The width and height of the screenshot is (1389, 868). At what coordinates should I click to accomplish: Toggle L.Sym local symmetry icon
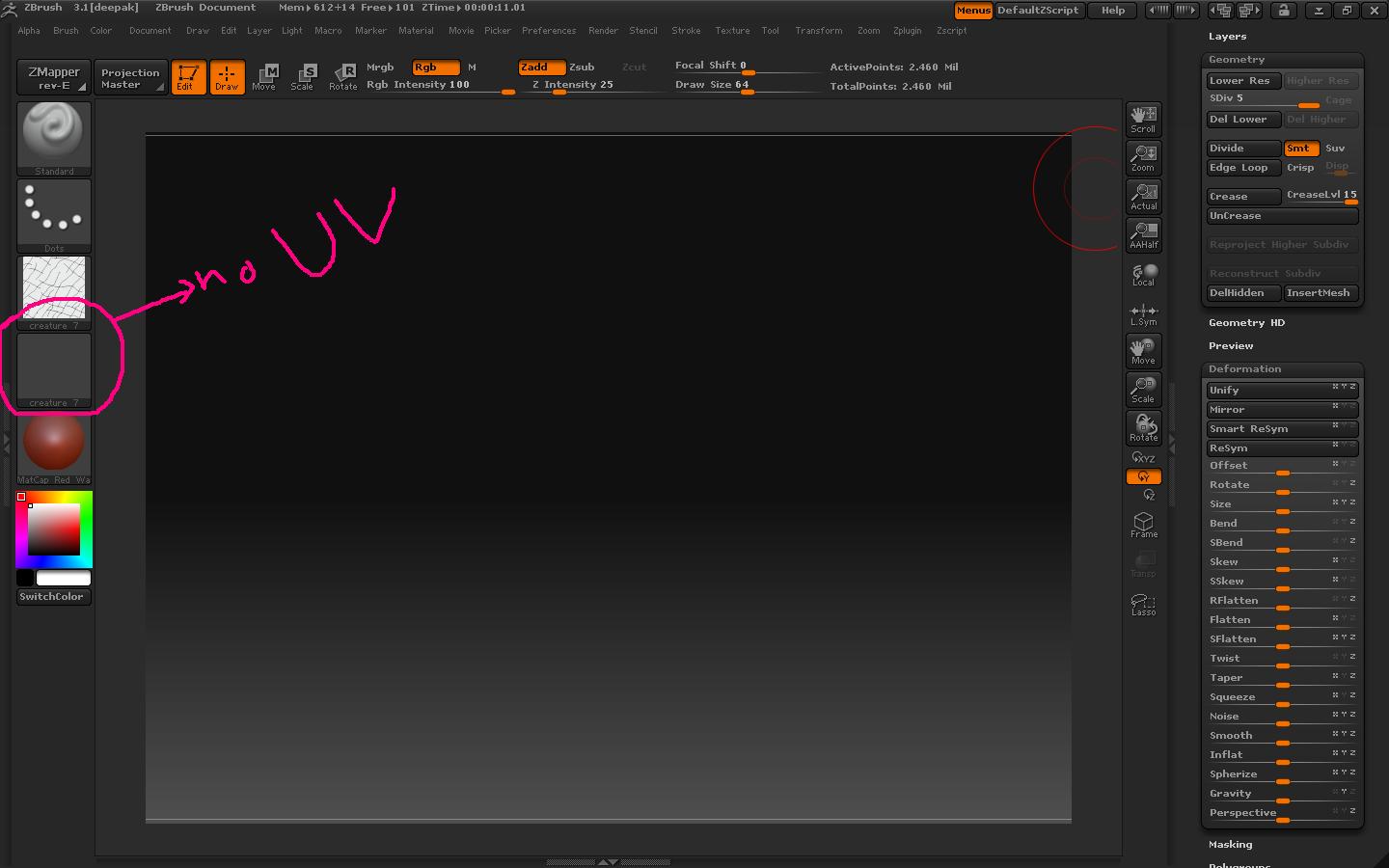click(x=1143, y=313)
